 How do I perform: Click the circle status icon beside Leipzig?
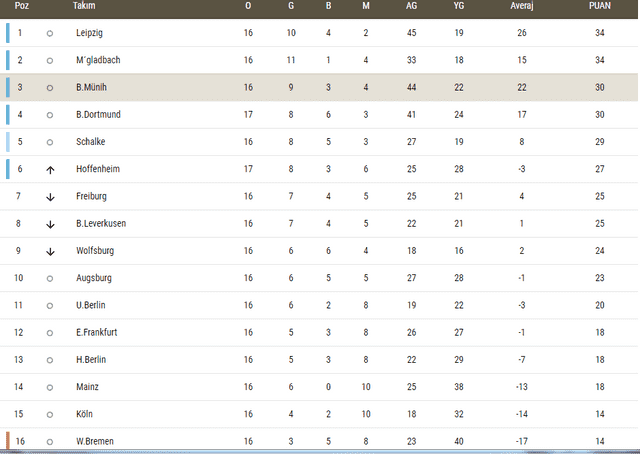tap(50, 33)
